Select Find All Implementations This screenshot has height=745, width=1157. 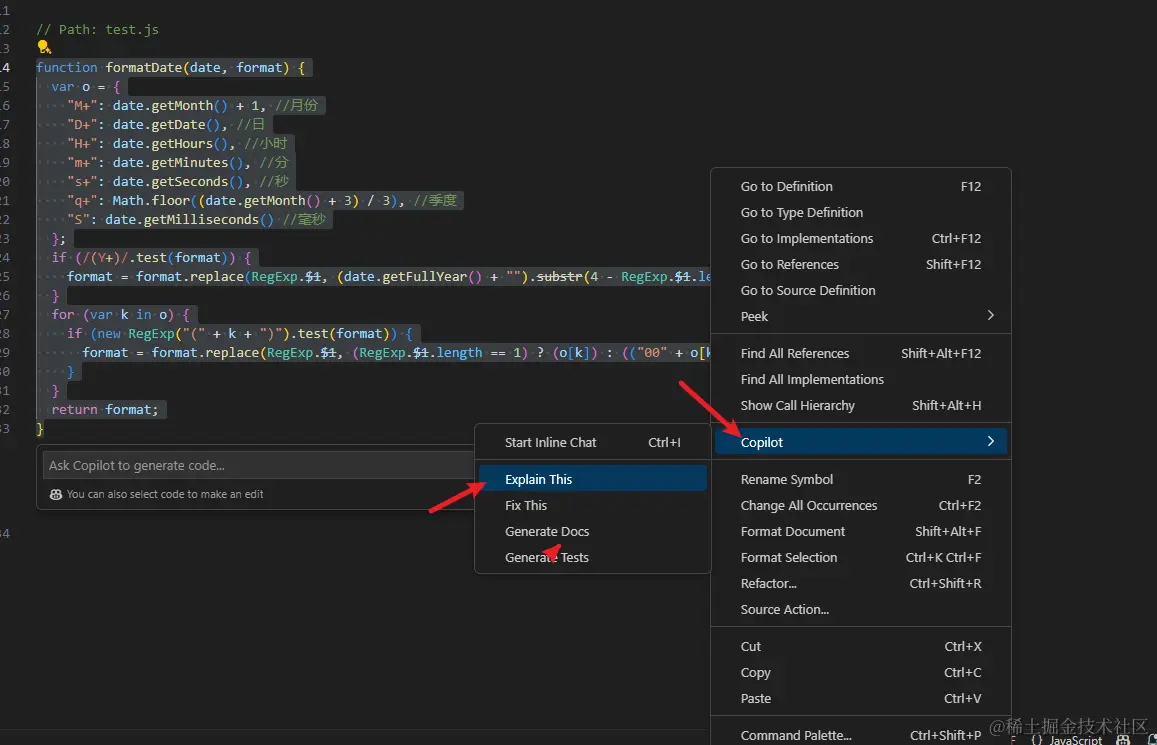(860, 379)
